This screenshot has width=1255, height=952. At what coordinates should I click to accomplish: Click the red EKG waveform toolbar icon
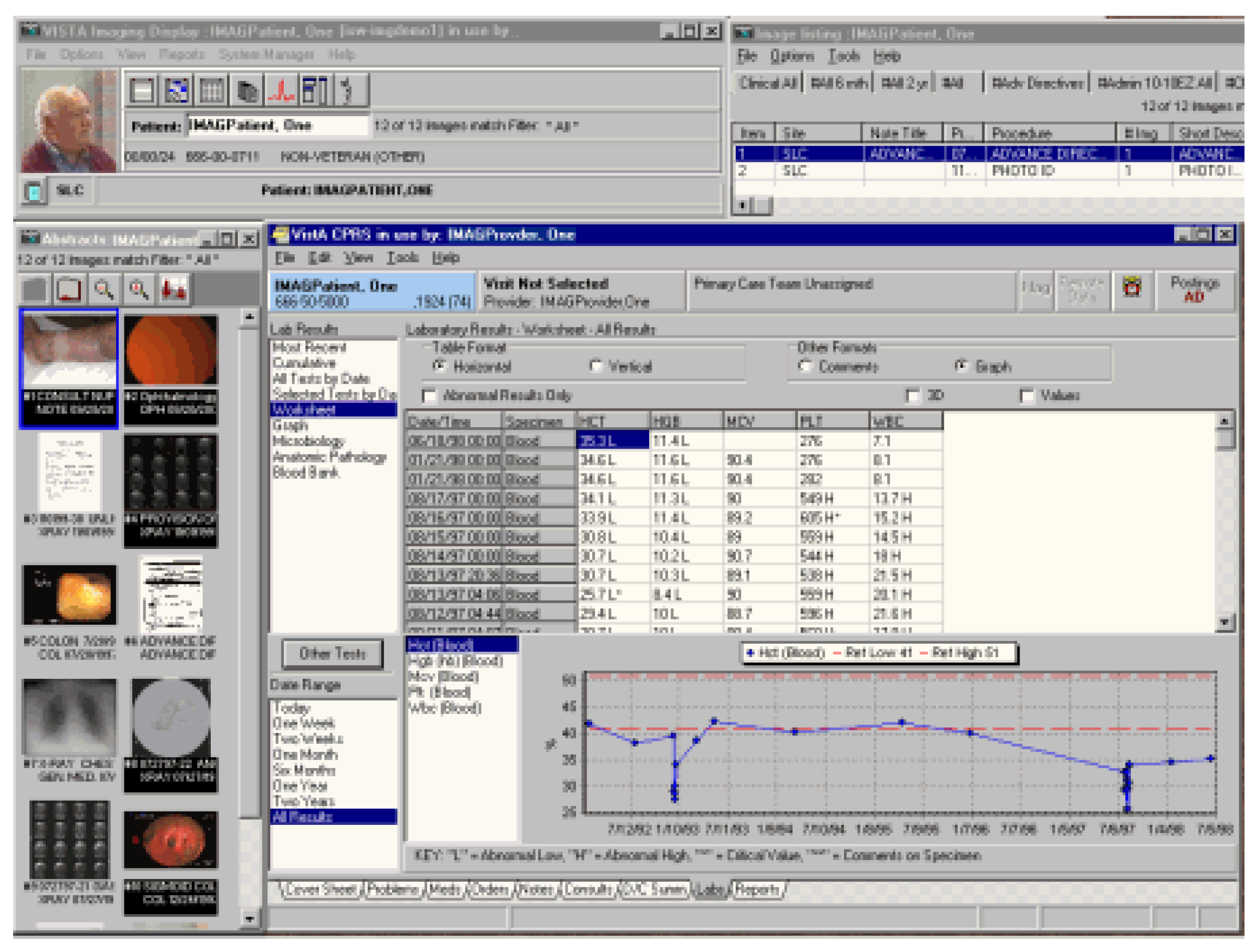280,90
